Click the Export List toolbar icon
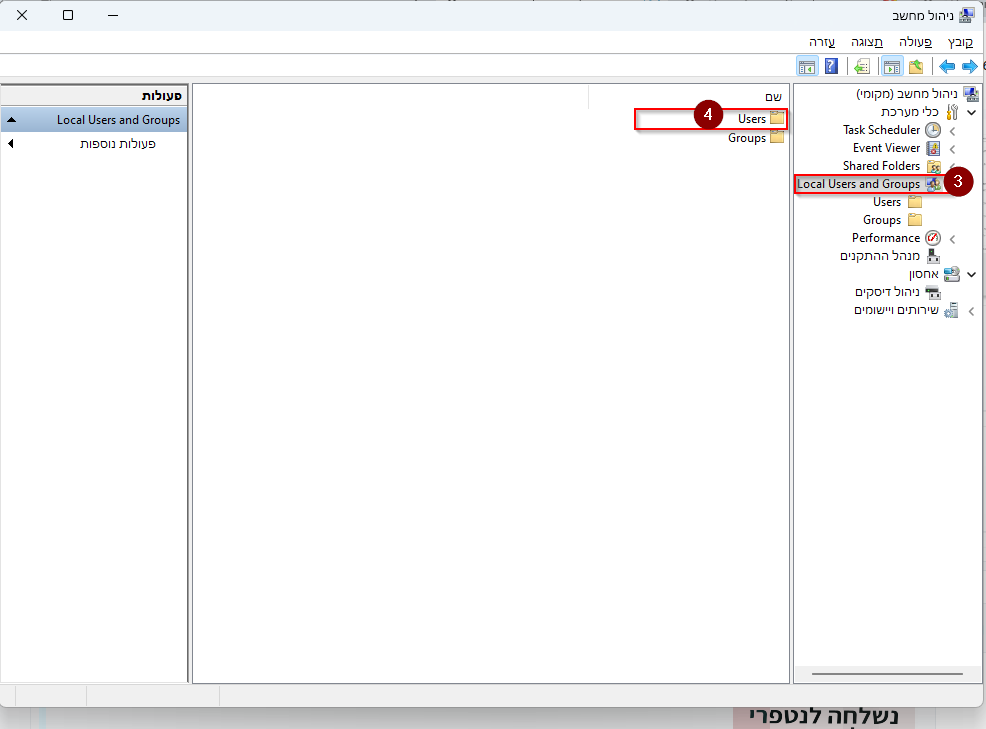Screen dimensions: 986x729 [861, 67]
